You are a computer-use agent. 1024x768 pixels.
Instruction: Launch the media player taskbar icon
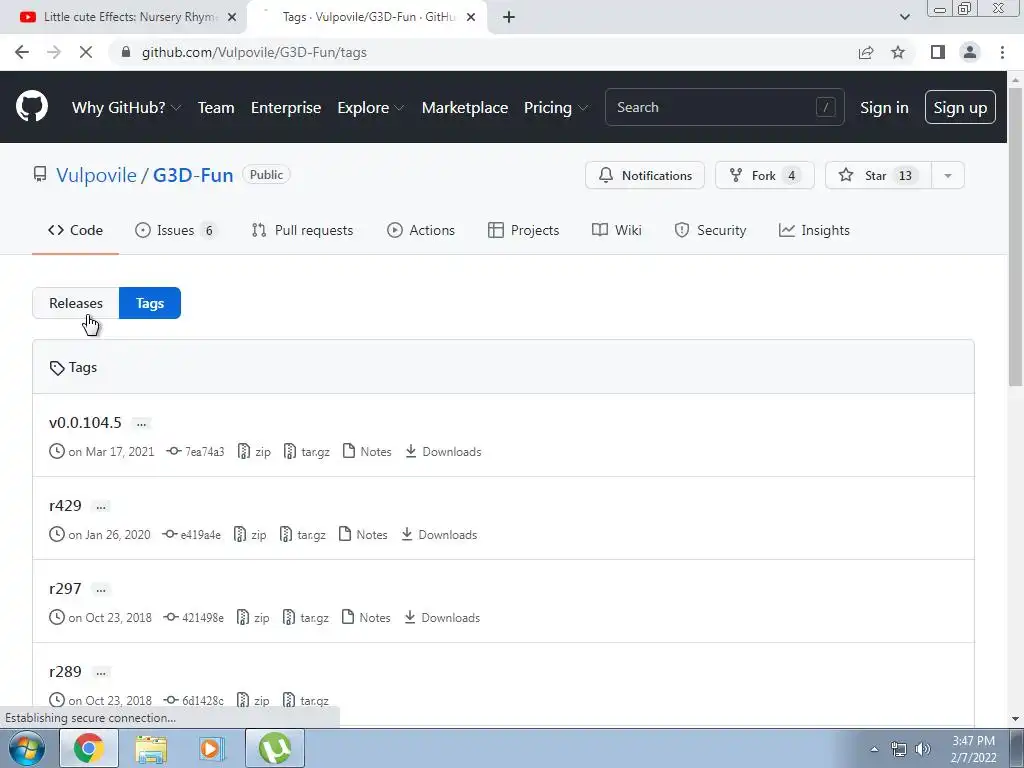[x=211, y=748]
